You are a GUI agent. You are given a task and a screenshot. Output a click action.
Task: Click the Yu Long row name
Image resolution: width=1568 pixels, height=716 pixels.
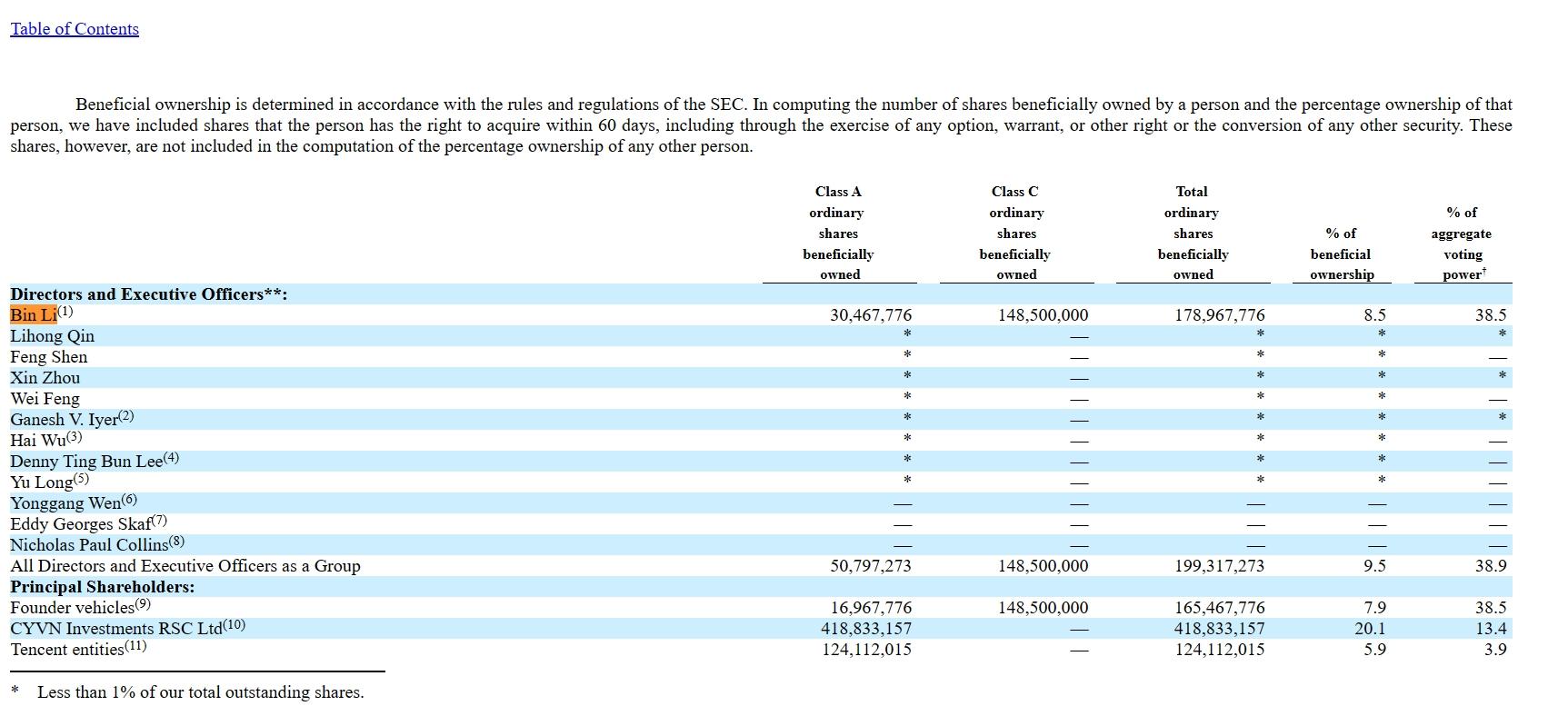41,482
